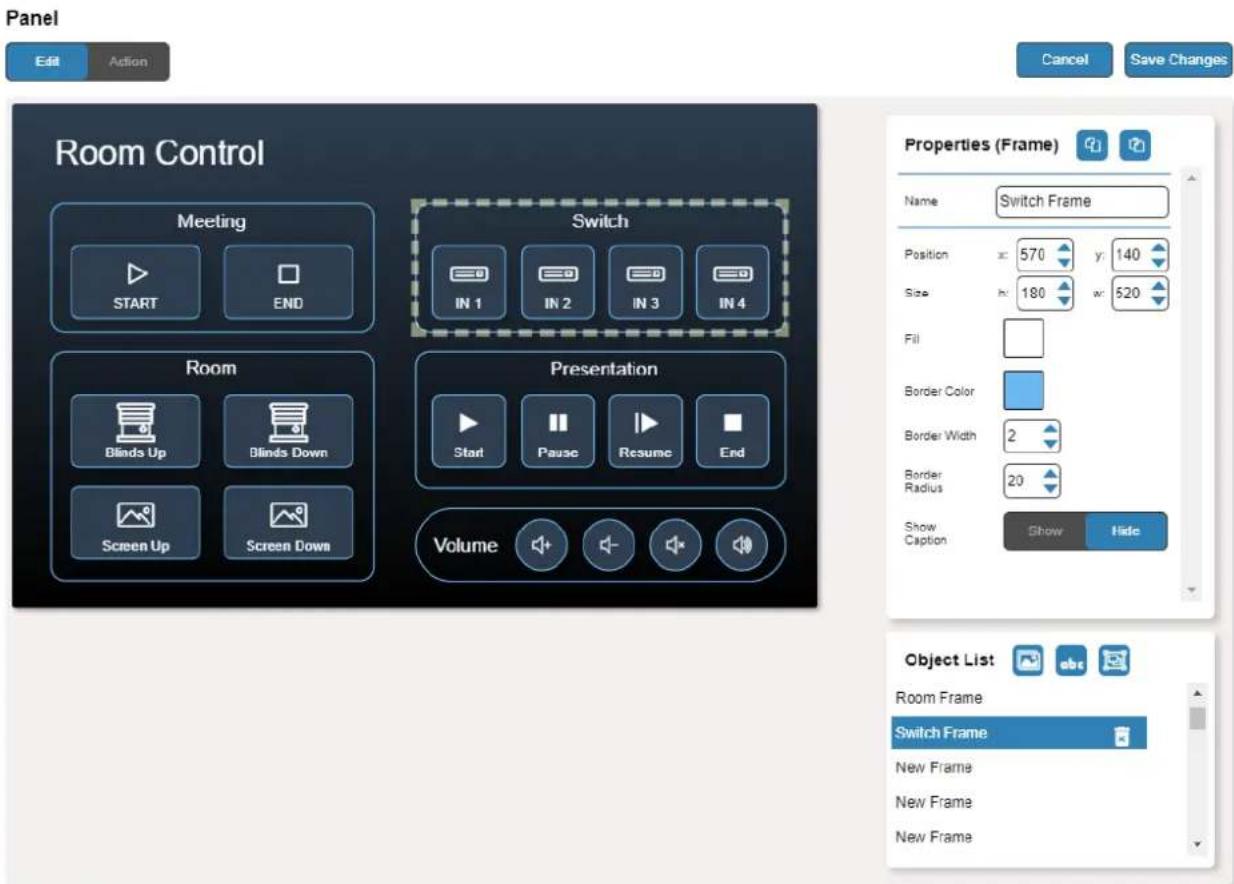Select the IN 4 switch input
Image resolution: width=1234 pixels, height=884 pixels.
coord(733,282)
